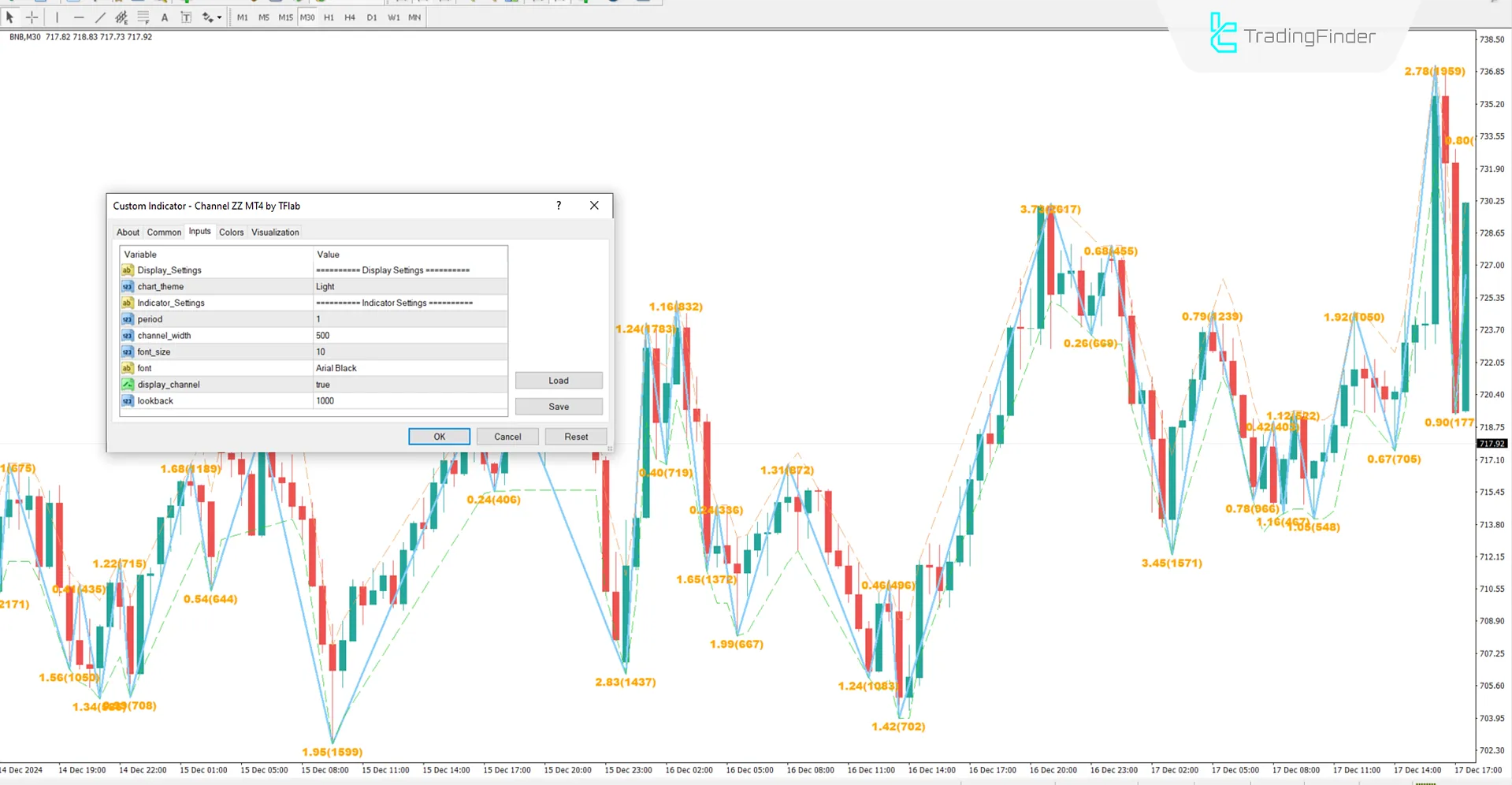This screenshot has height=785, width=1512.
Task: Select the Crosshair tool
Action: (32, 17)
